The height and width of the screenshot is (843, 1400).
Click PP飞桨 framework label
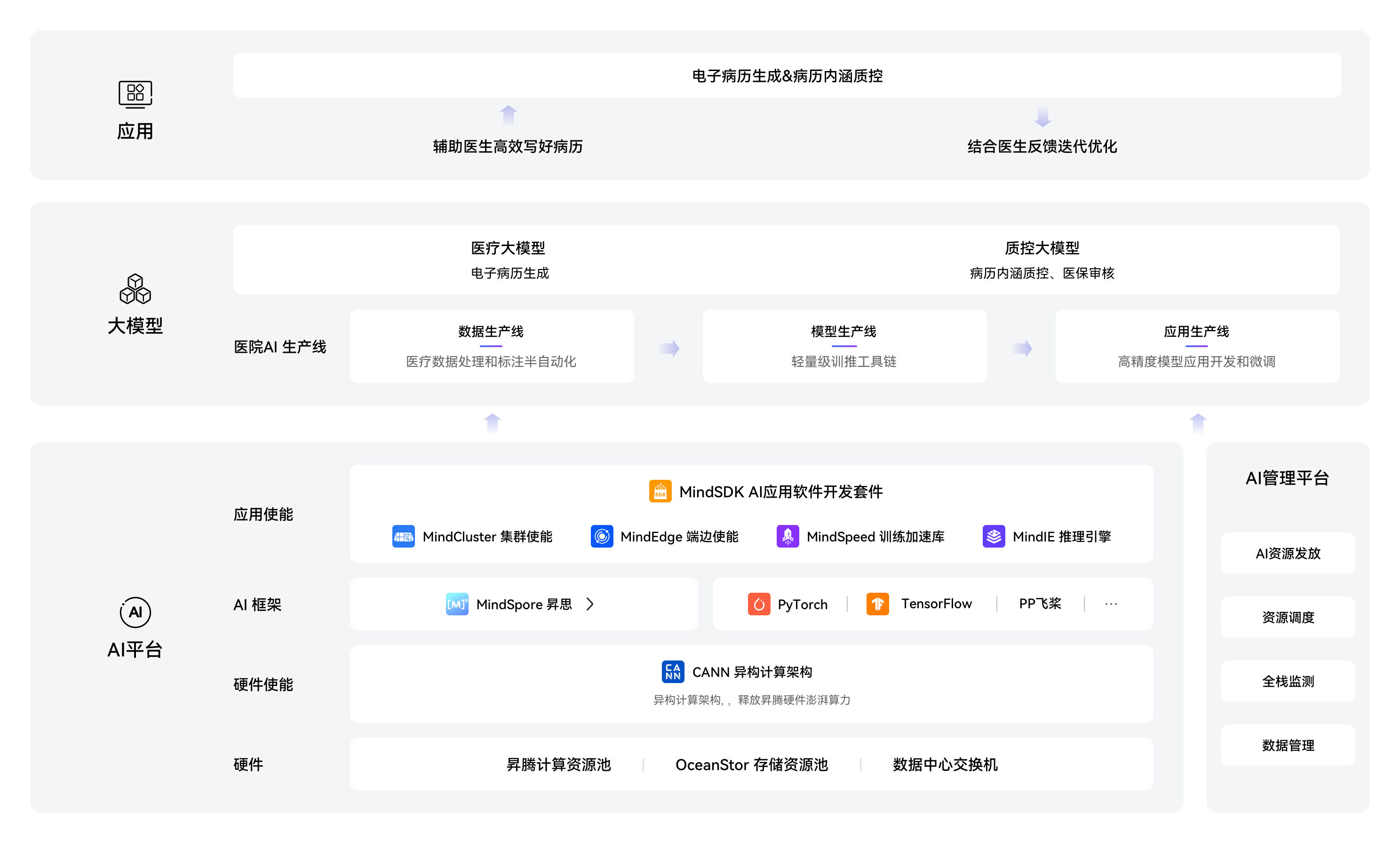coord(1039,604)
